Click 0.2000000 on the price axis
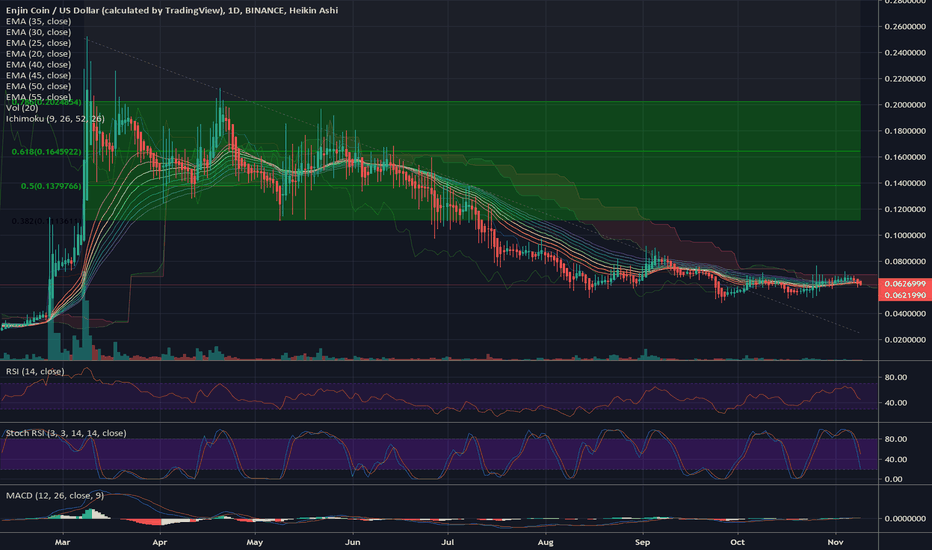932x550 pixels. [905, 105]
